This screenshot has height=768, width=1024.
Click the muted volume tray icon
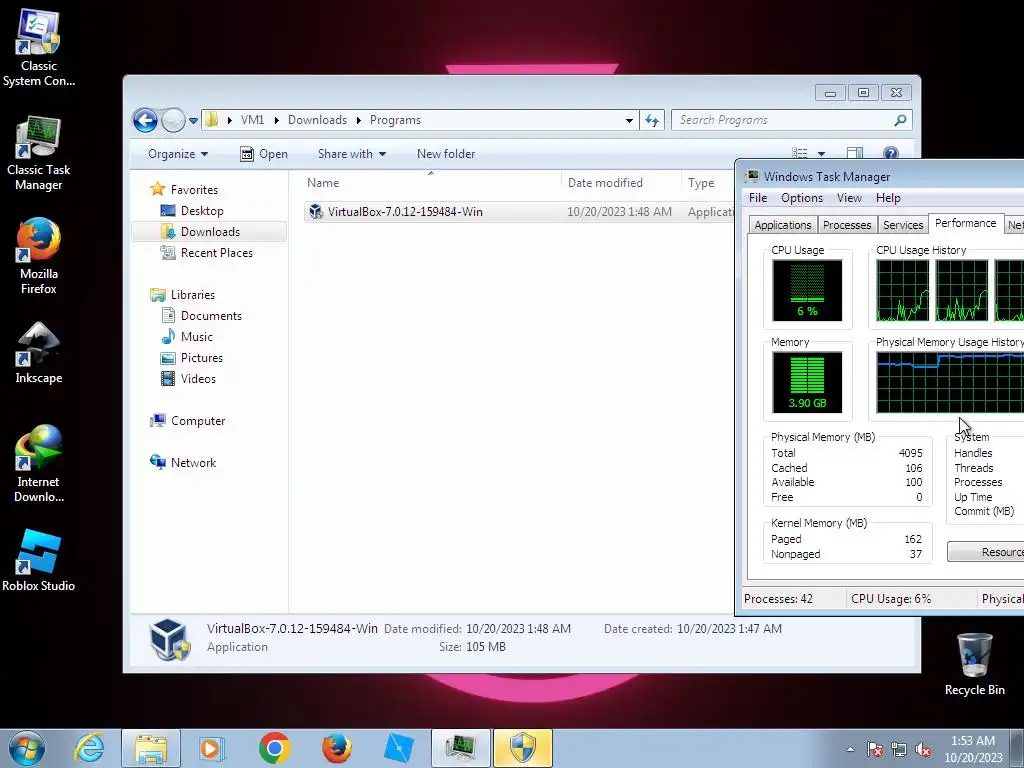923,750
